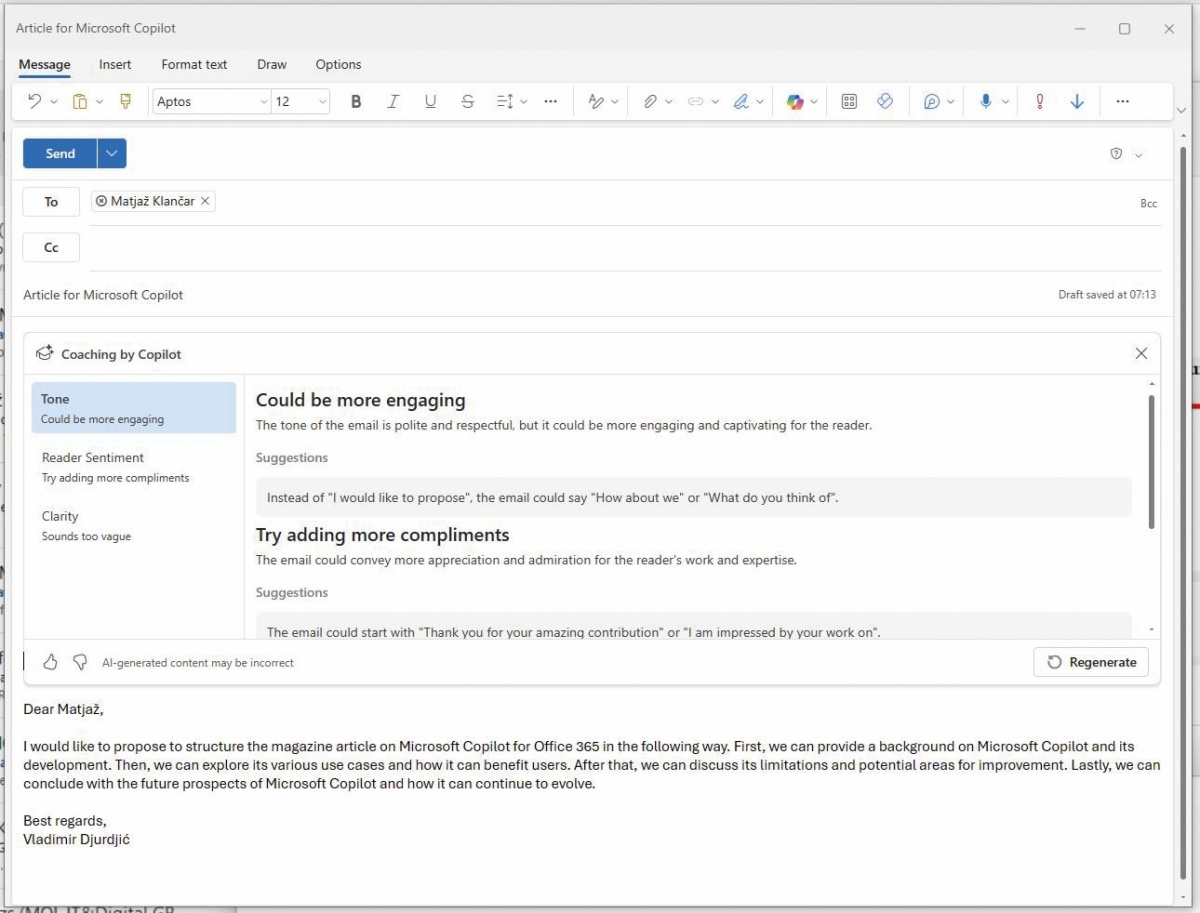Switch to the Options tab
The width and height of the screenshot is (1200, 913).
(x=338, y=65)
